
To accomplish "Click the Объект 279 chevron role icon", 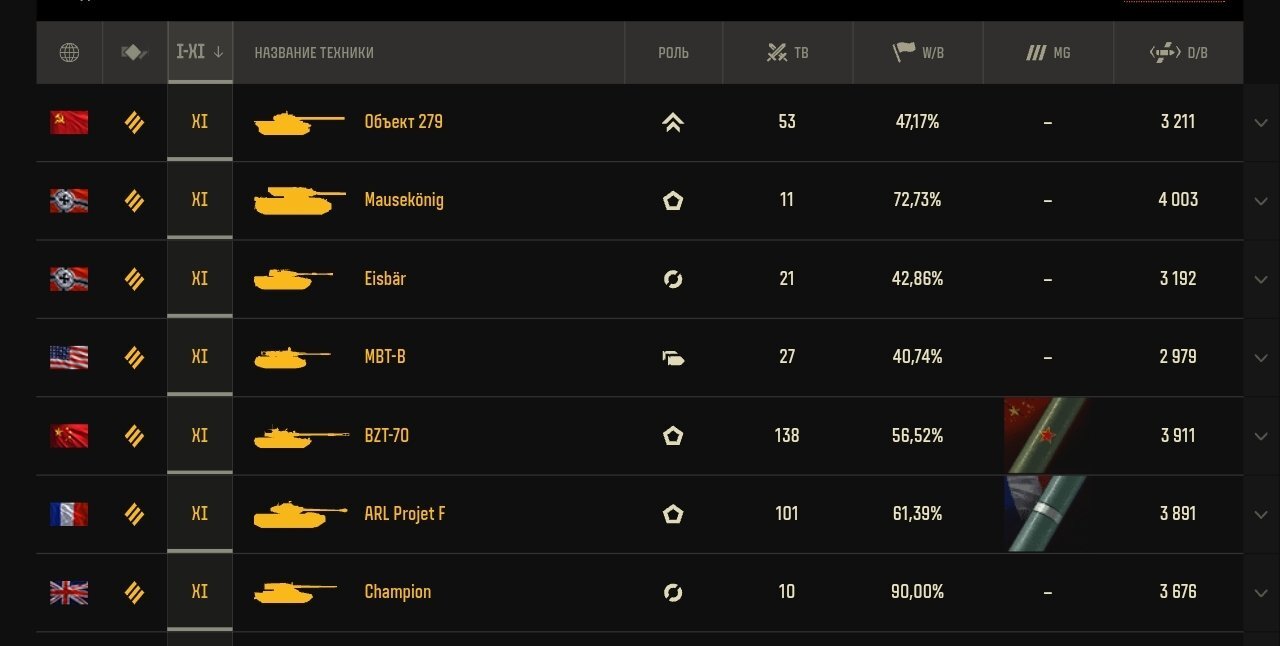I will coord(673,122).
